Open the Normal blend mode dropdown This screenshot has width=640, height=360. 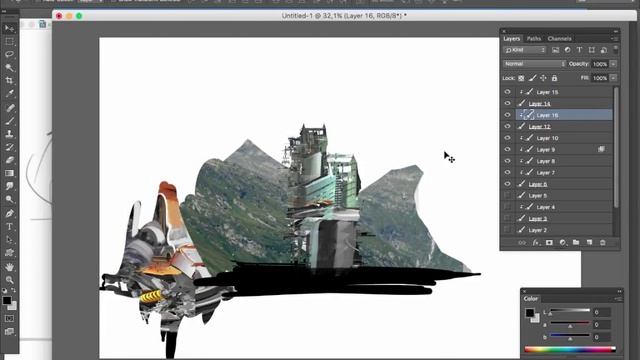pyautogui.click(x=534, y=64)
